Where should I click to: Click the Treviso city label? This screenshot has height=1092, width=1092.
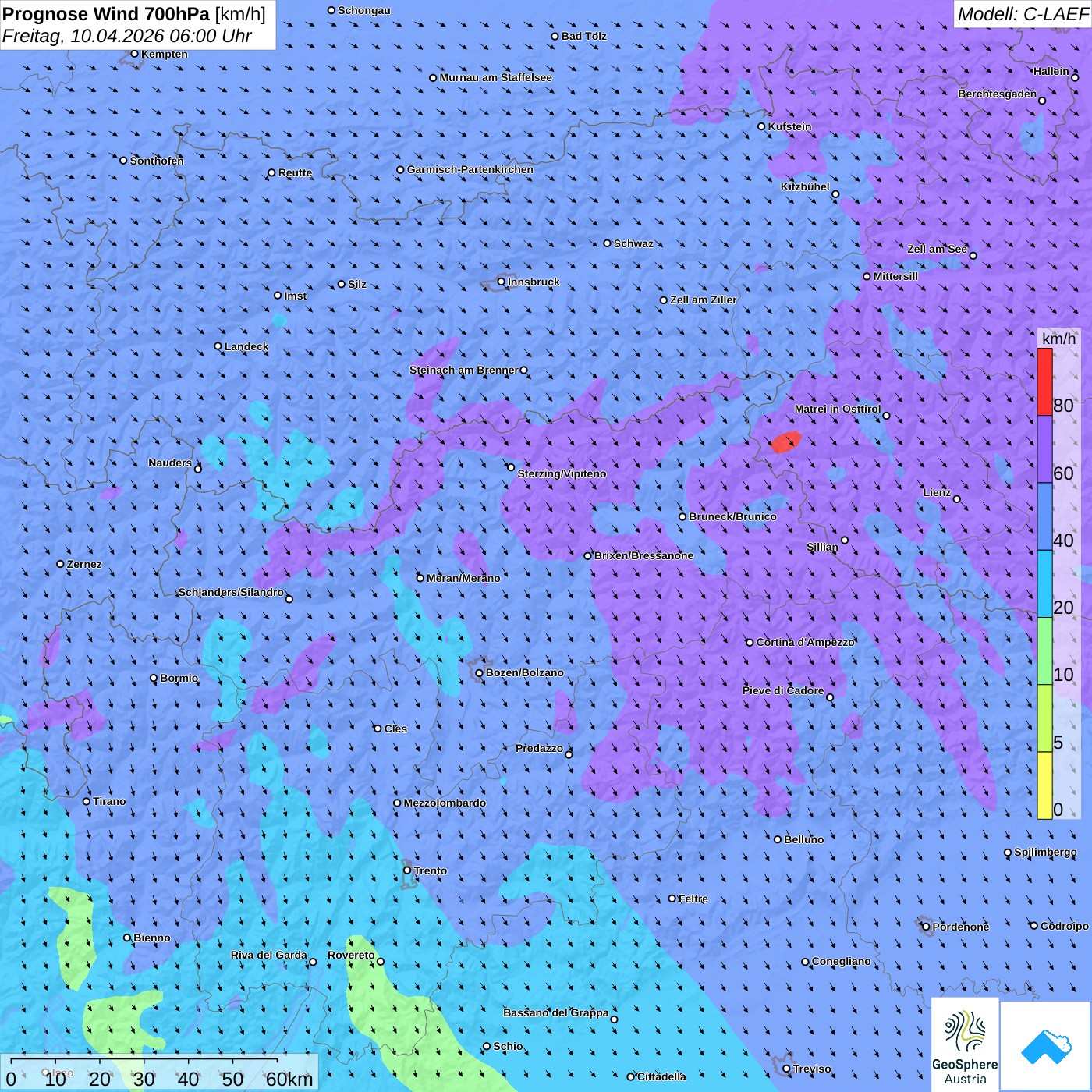coord(812,1069)
